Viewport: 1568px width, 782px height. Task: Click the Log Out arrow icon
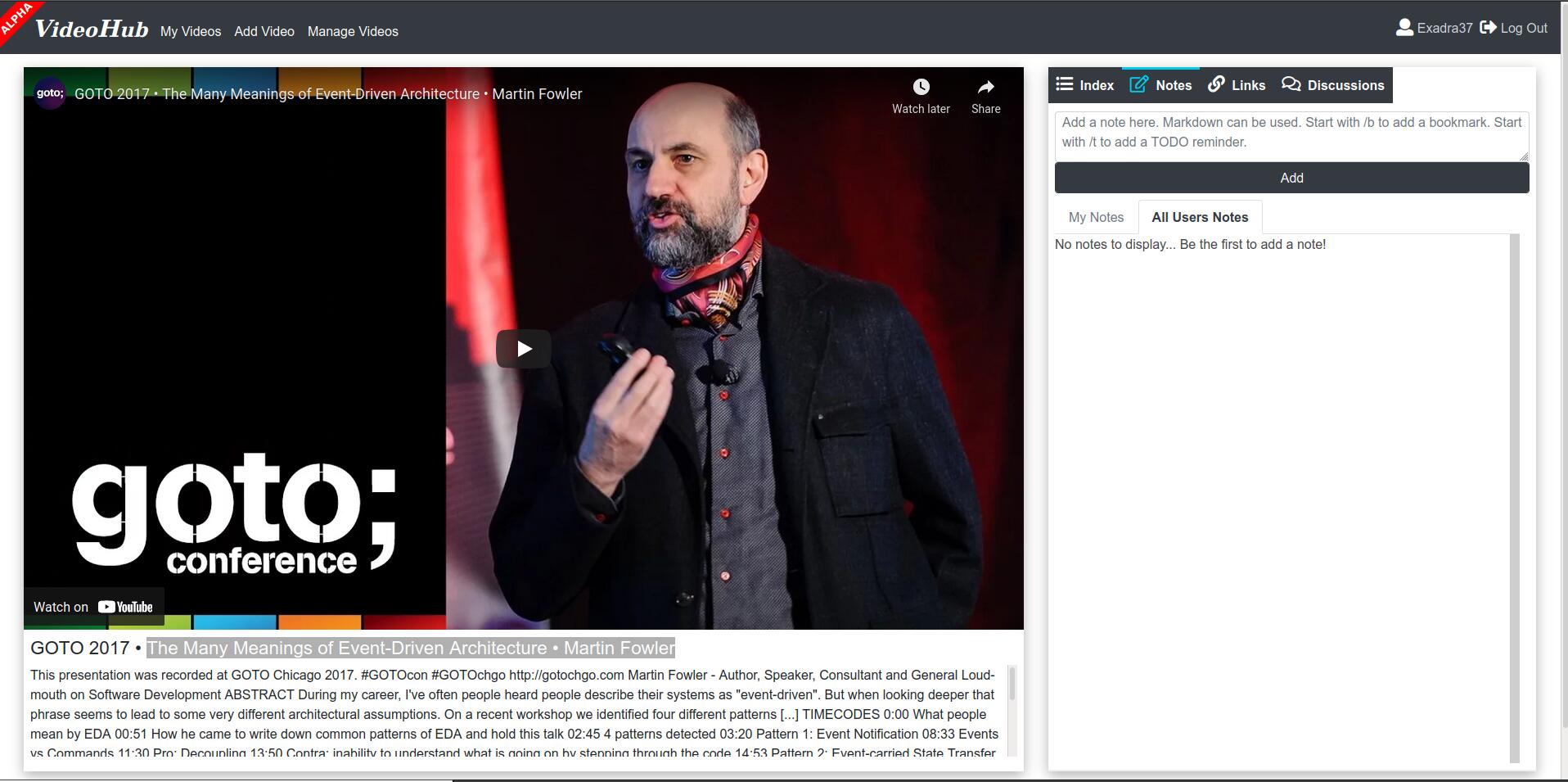click(x=1488, y=28)
